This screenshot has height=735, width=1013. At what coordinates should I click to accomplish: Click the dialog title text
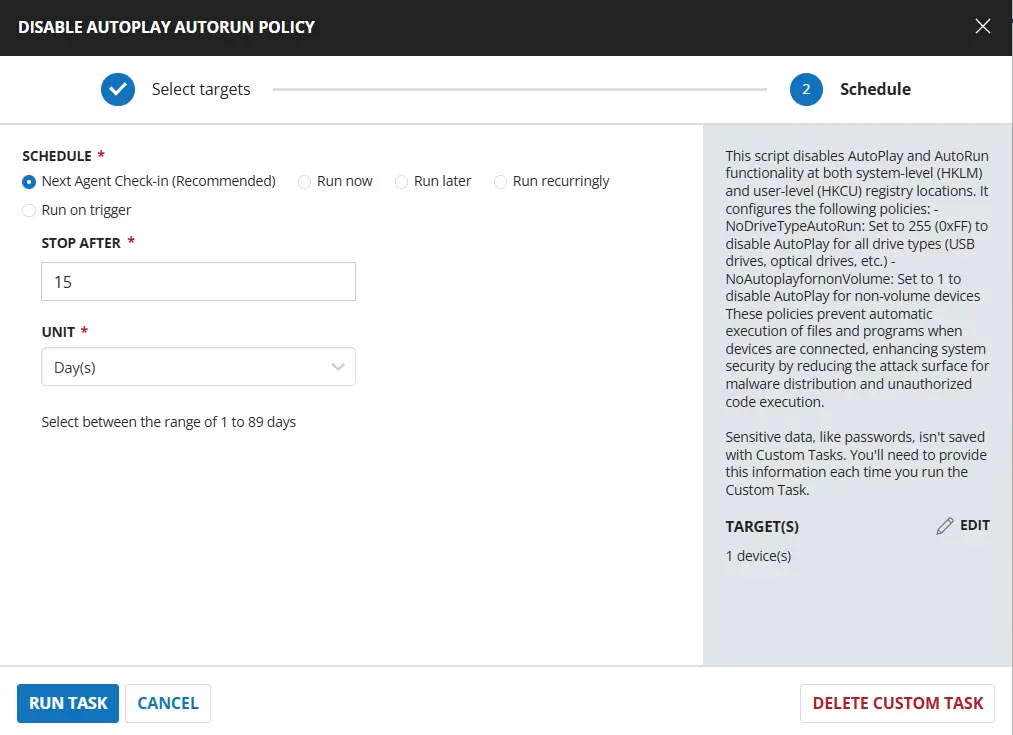point(167,27)
